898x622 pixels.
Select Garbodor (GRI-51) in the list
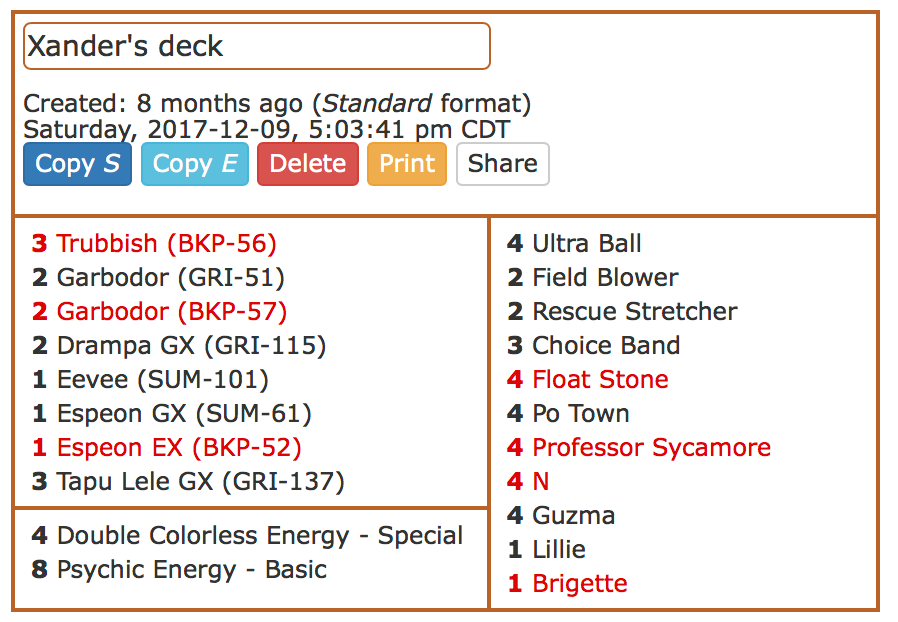pyautogui.click(x=158, y=277)
